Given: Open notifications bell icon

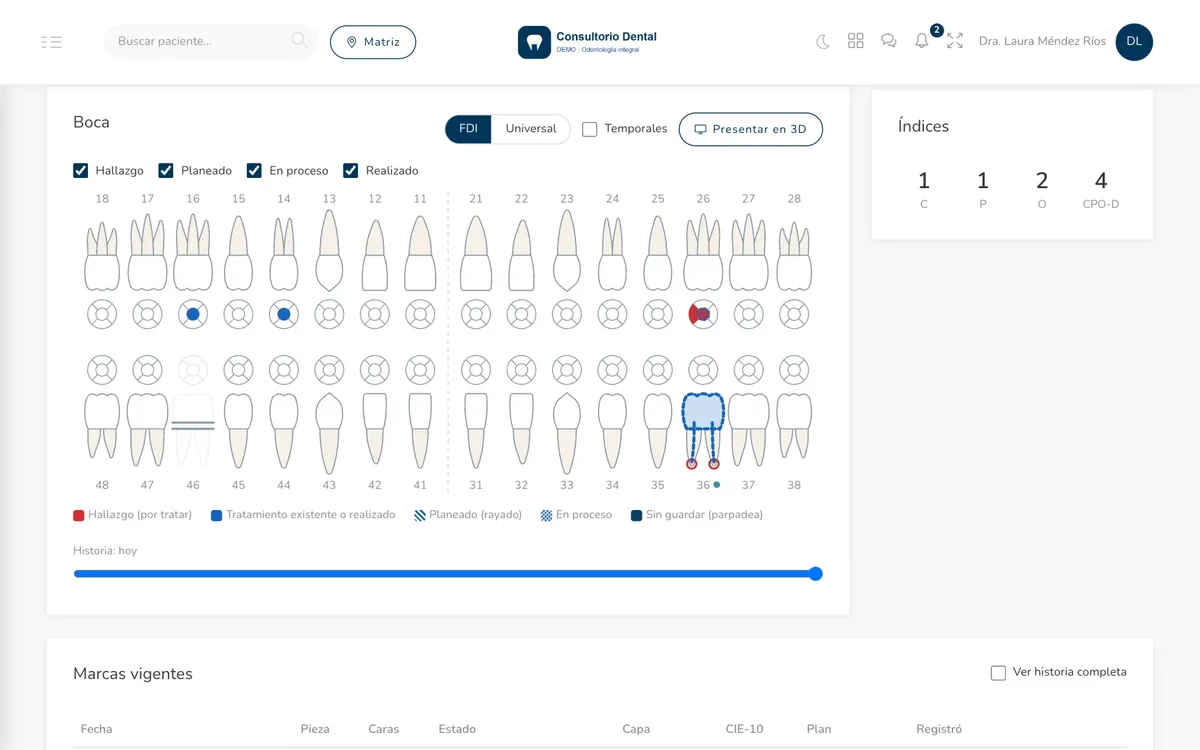Looking at the screenshot, I should pos(922,41).
